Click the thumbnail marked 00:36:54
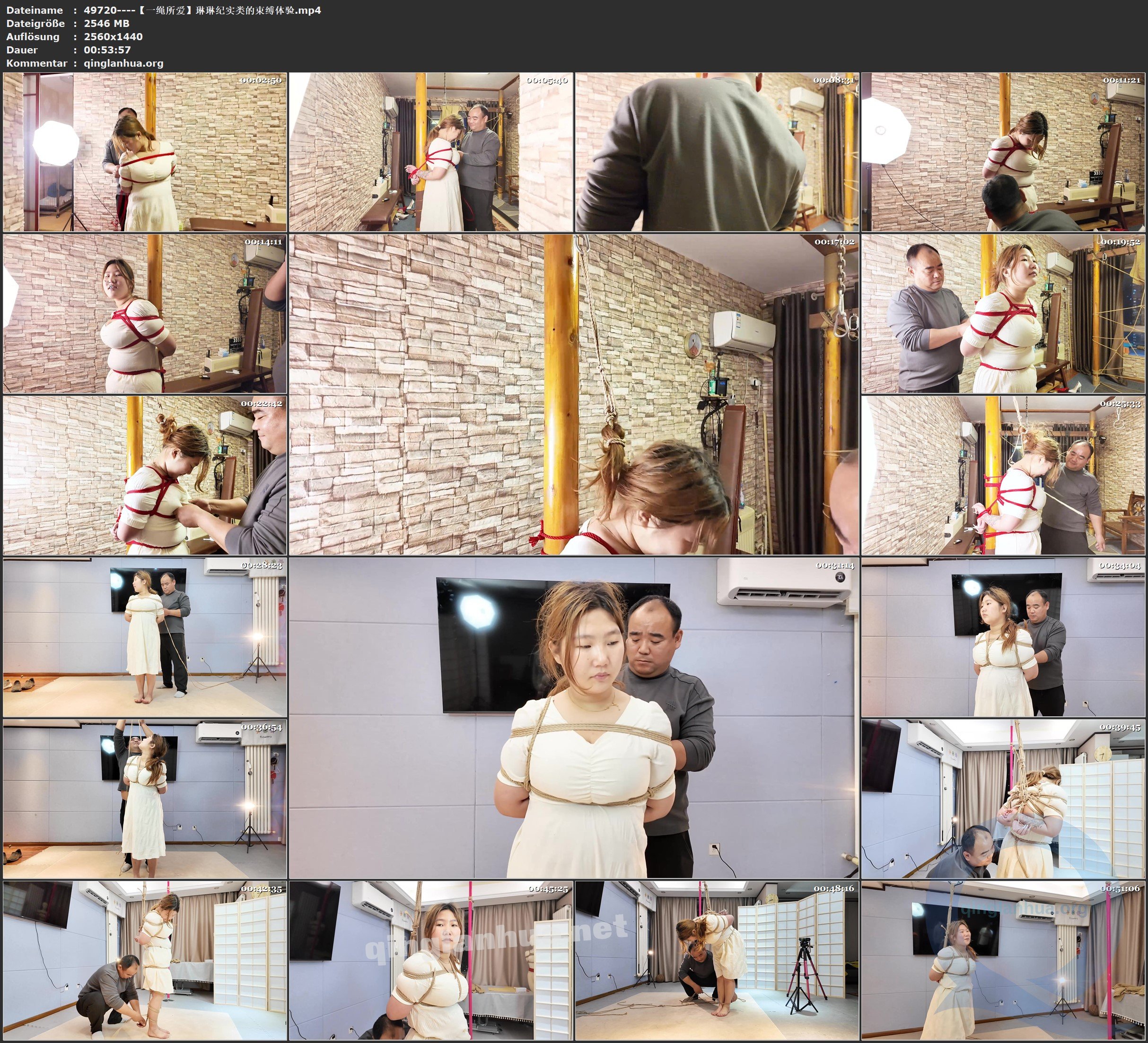This screenshot has width=1148, height=1043. point(145,798)
